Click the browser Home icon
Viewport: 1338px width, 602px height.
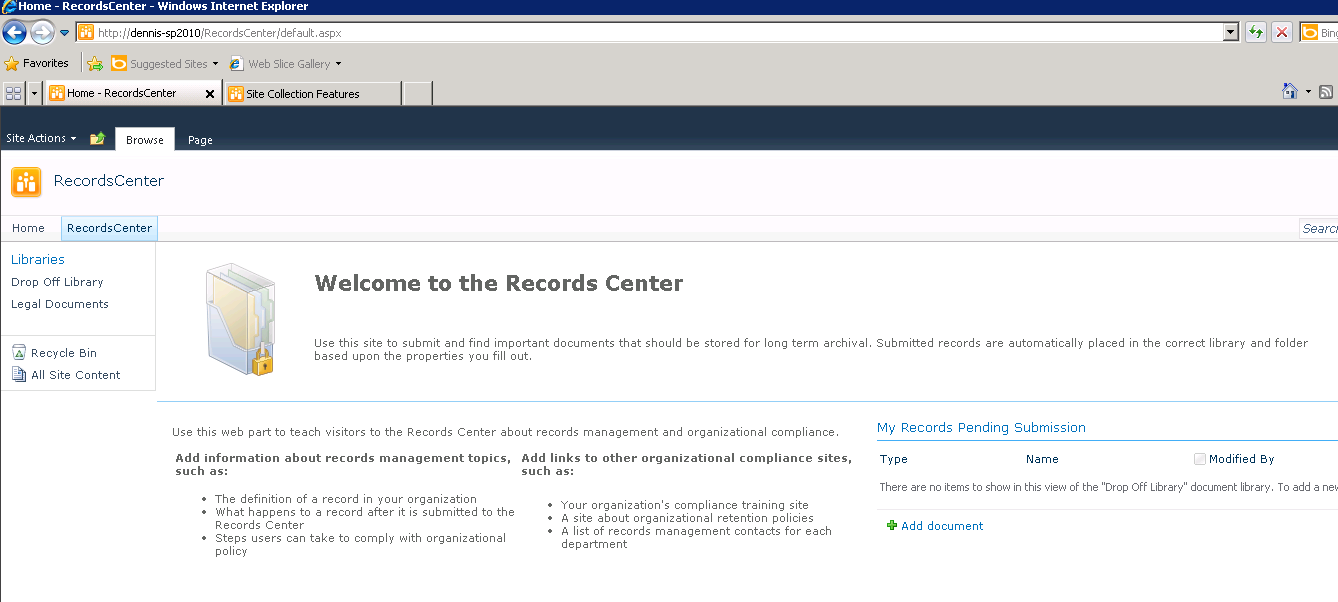pyautogui.click(x=1288, y=91)
